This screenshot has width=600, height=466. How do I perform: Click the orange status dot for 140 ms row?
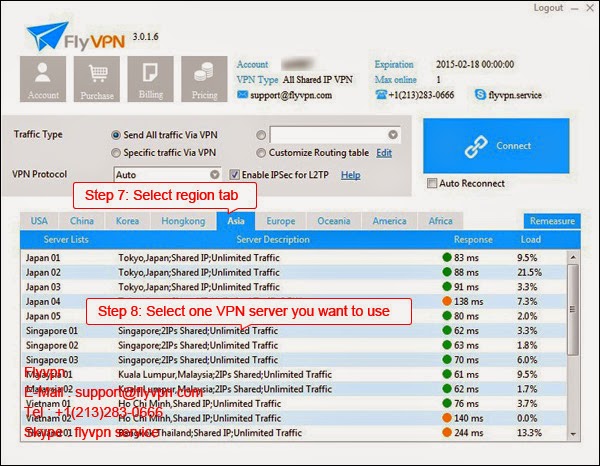click(x=447, y=418)
